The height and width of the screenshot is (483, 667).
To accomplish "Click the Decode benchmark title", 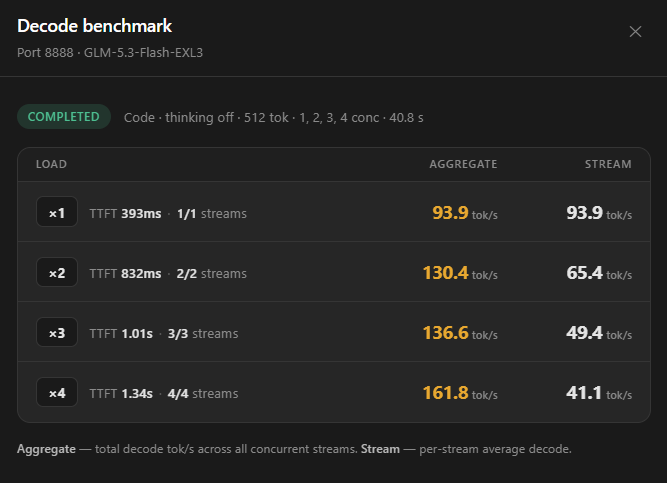I will [x=94, y=26].
